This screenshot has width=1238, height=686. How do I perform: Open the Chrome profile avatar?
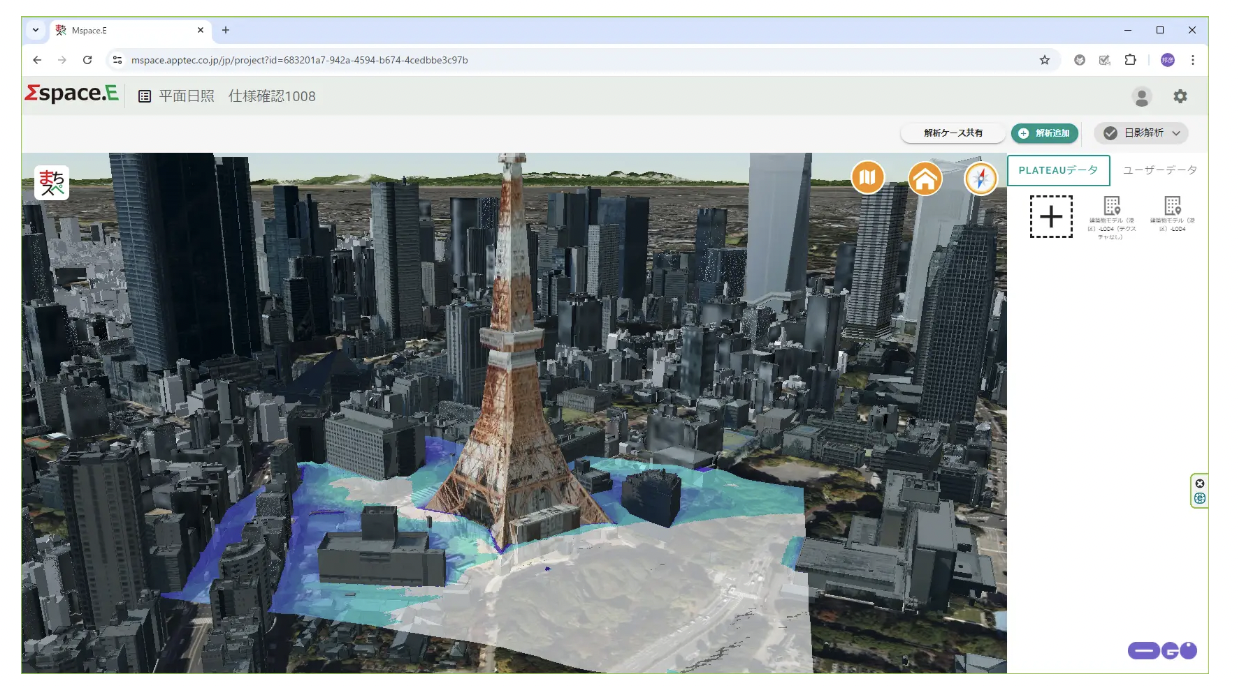(x=1167, y=60)
